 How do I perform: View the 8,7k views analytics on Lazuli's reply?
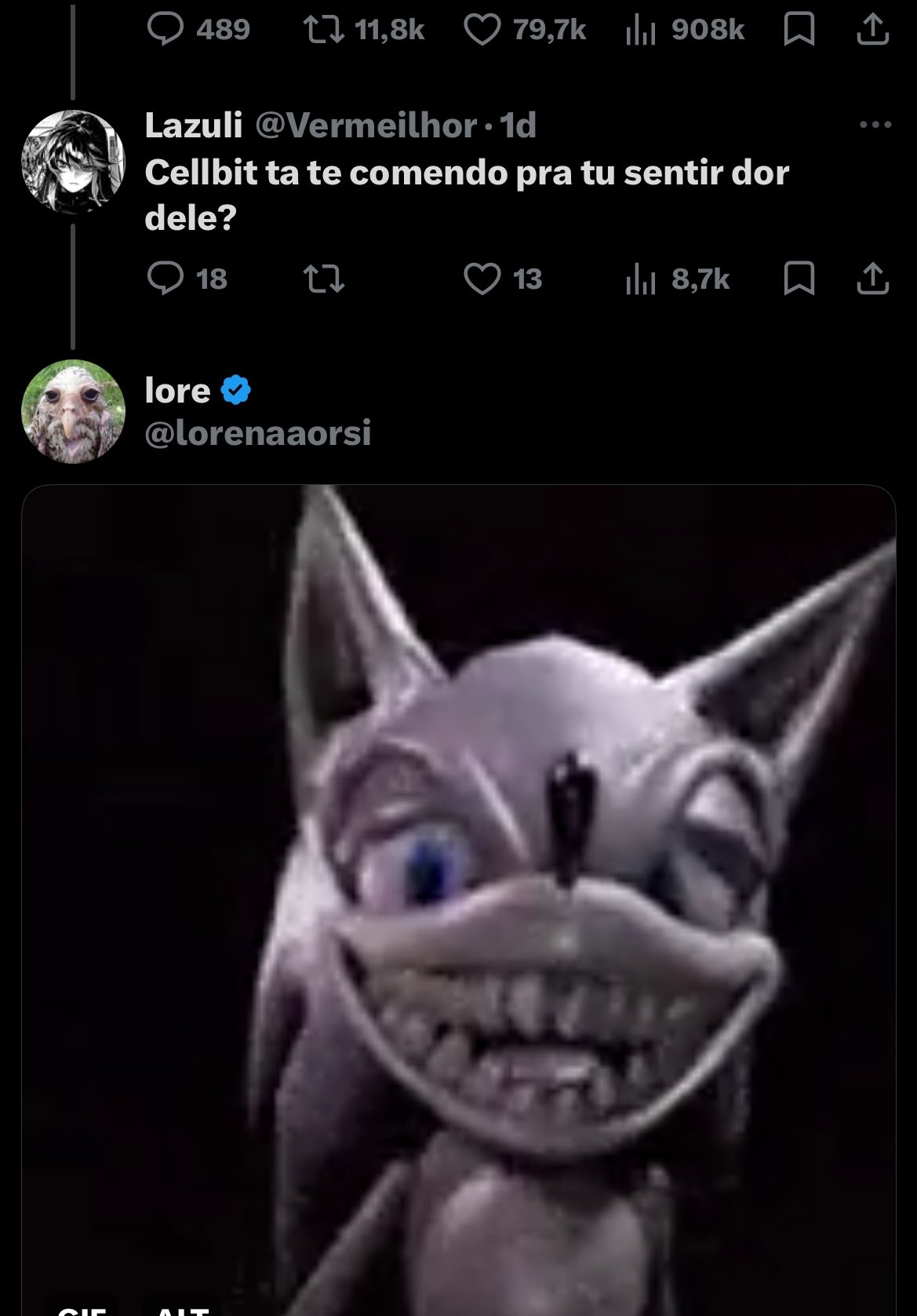(x=641, y=279)
